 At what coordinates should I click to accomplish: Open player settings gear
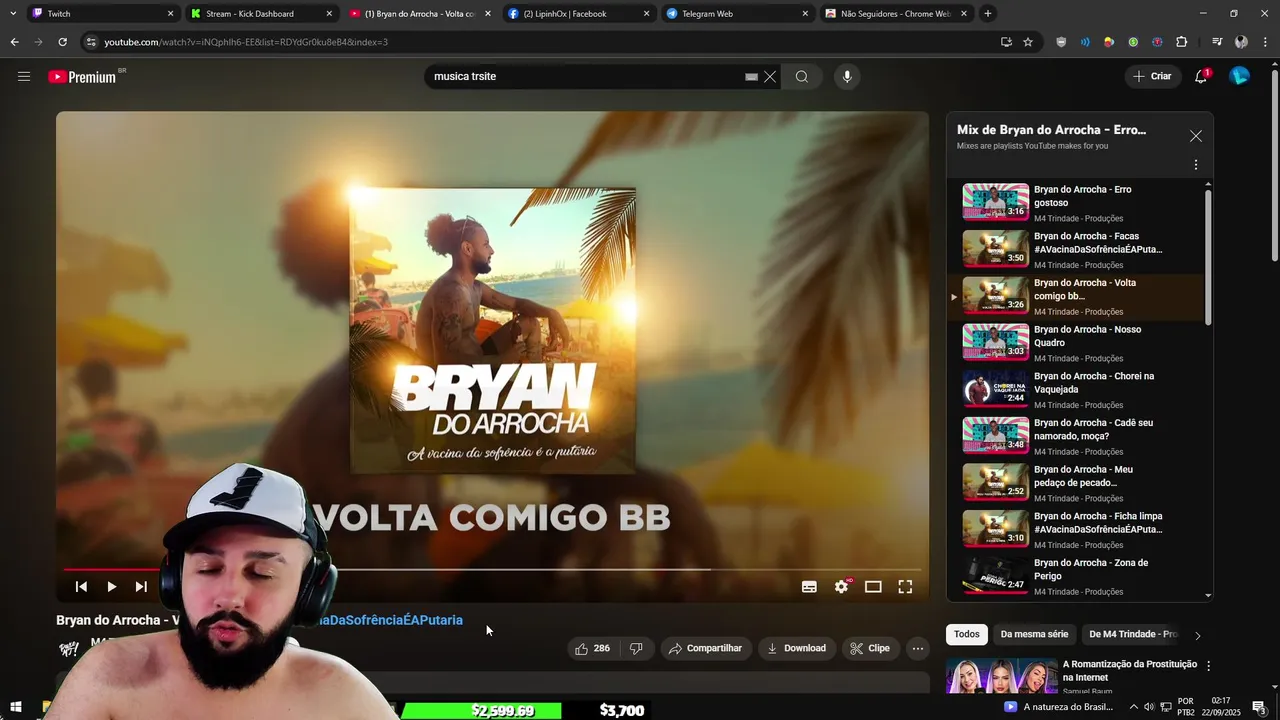[841, 587]
